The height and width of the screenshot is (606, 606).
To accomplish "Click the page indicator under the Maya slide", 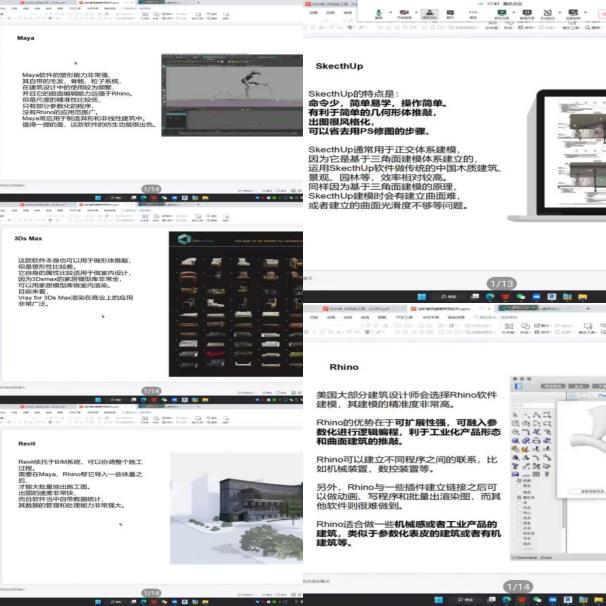I will pos(151,189).
